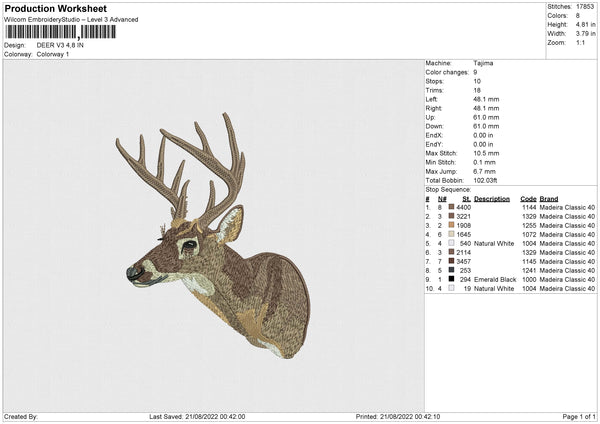
Task: Click the Stitches count 17853
Action: click(585, 7)
